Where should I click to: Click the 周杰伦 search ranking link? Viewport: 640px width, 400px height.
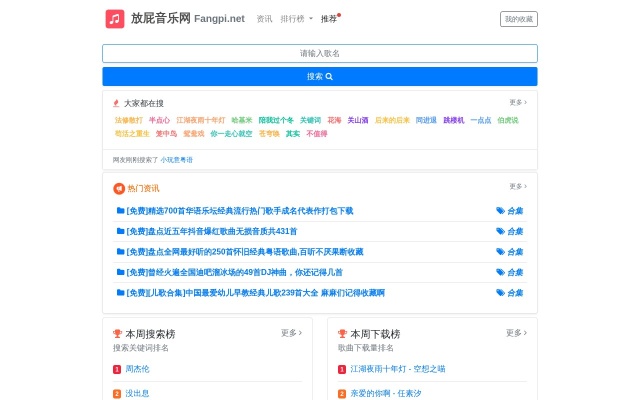[x=137, y=369]
